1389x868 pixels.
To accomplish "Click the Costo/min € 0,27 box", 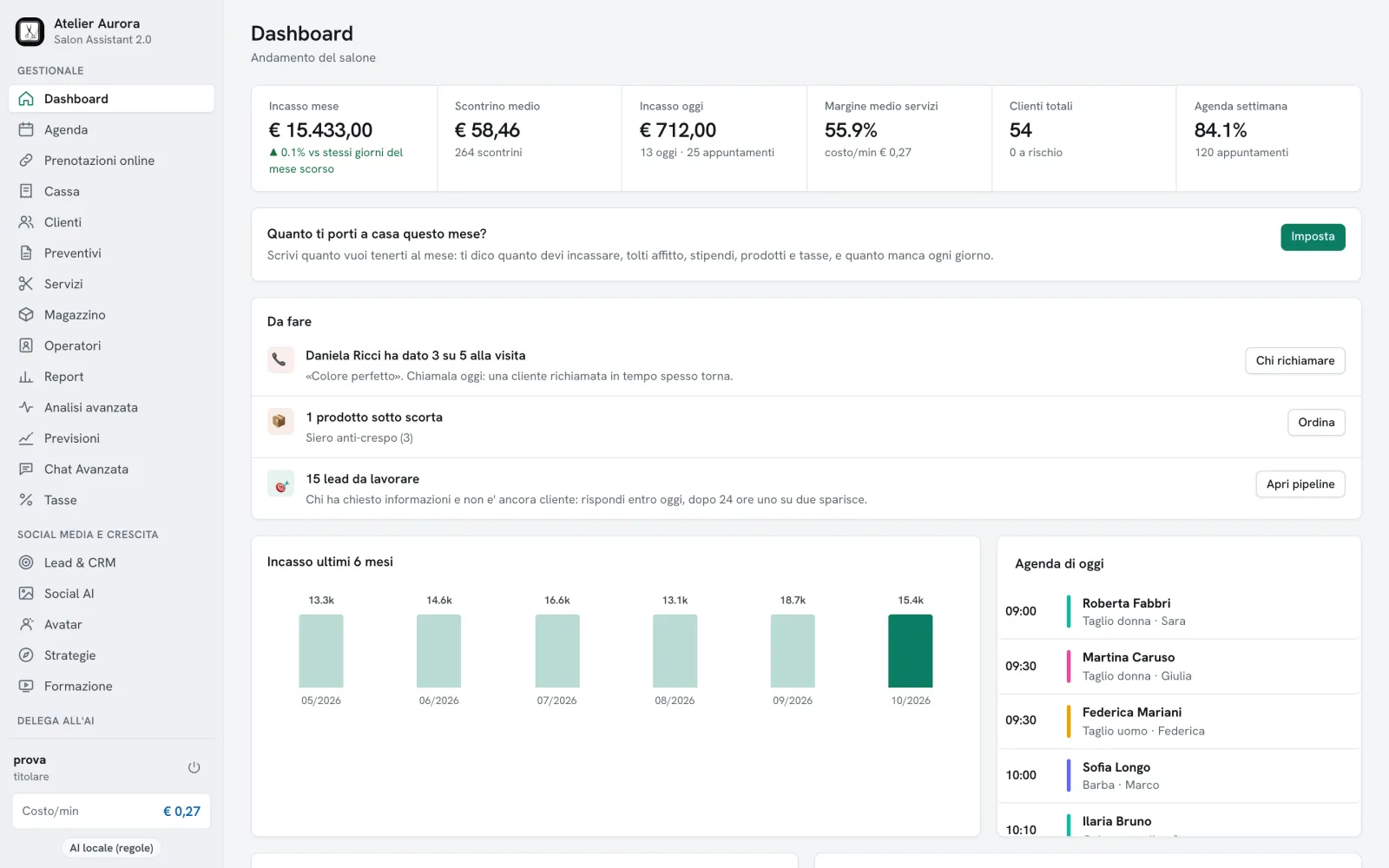I will (111, 812).
